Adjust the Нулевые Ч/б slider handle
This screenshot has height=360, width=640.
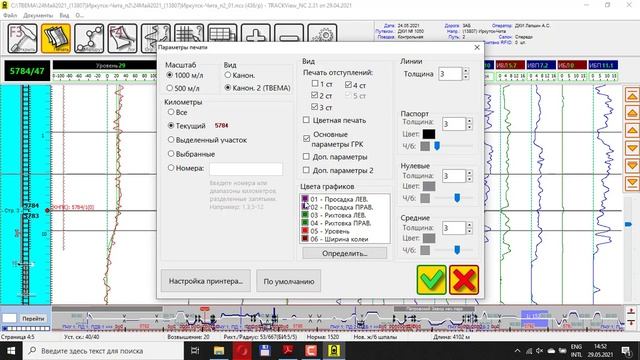457,198
